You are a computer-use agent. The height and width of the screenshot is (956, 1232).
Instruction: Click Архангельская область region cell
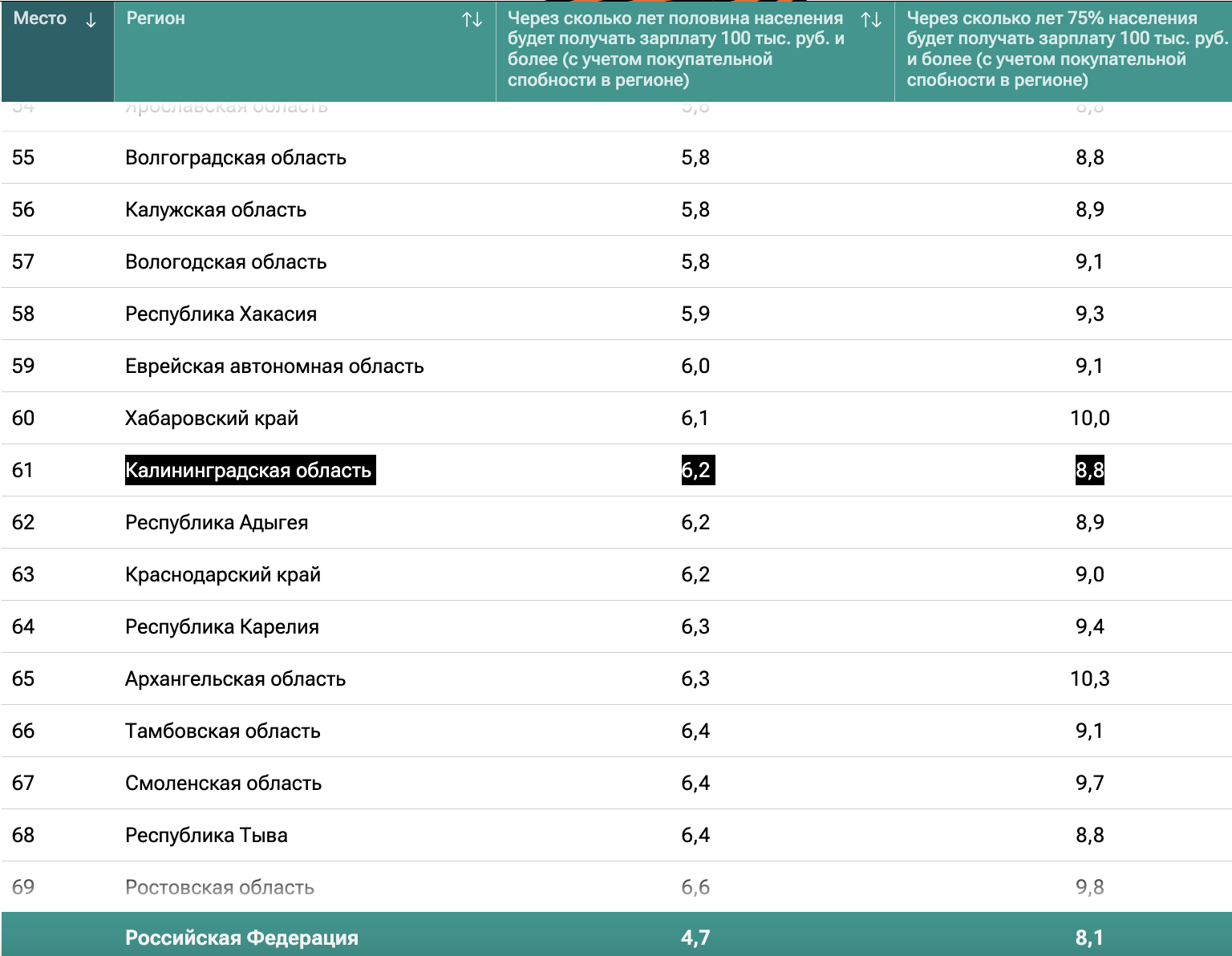(x=236, y=679)
